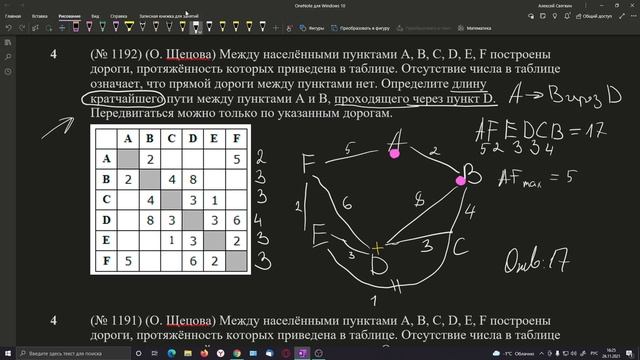Show recent notes in left sidebar
640x360 pixels.
click(8, 71)
